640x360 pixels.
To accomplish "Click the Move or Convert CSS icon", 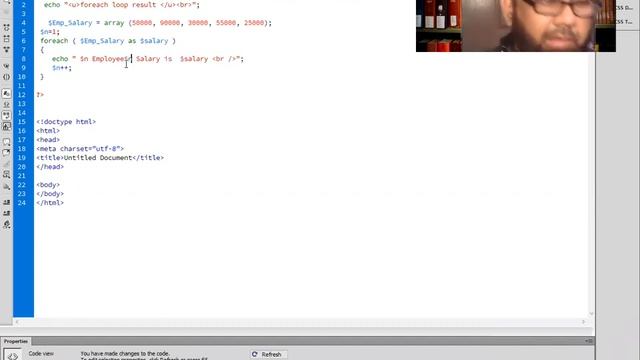I will [x=7, y=187].
